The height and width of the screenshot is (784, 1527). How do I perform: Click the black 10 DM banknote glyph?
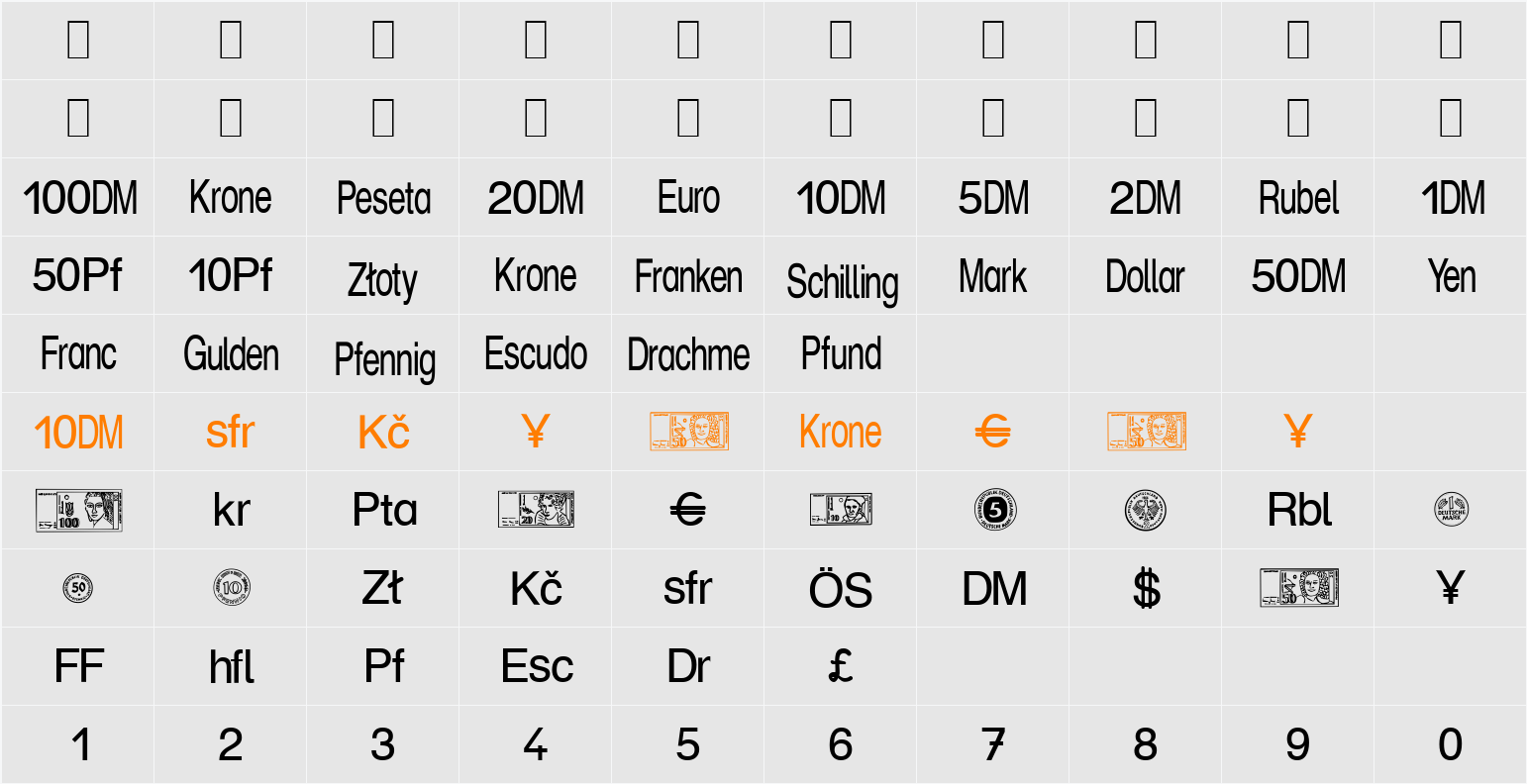pos(841,510)
